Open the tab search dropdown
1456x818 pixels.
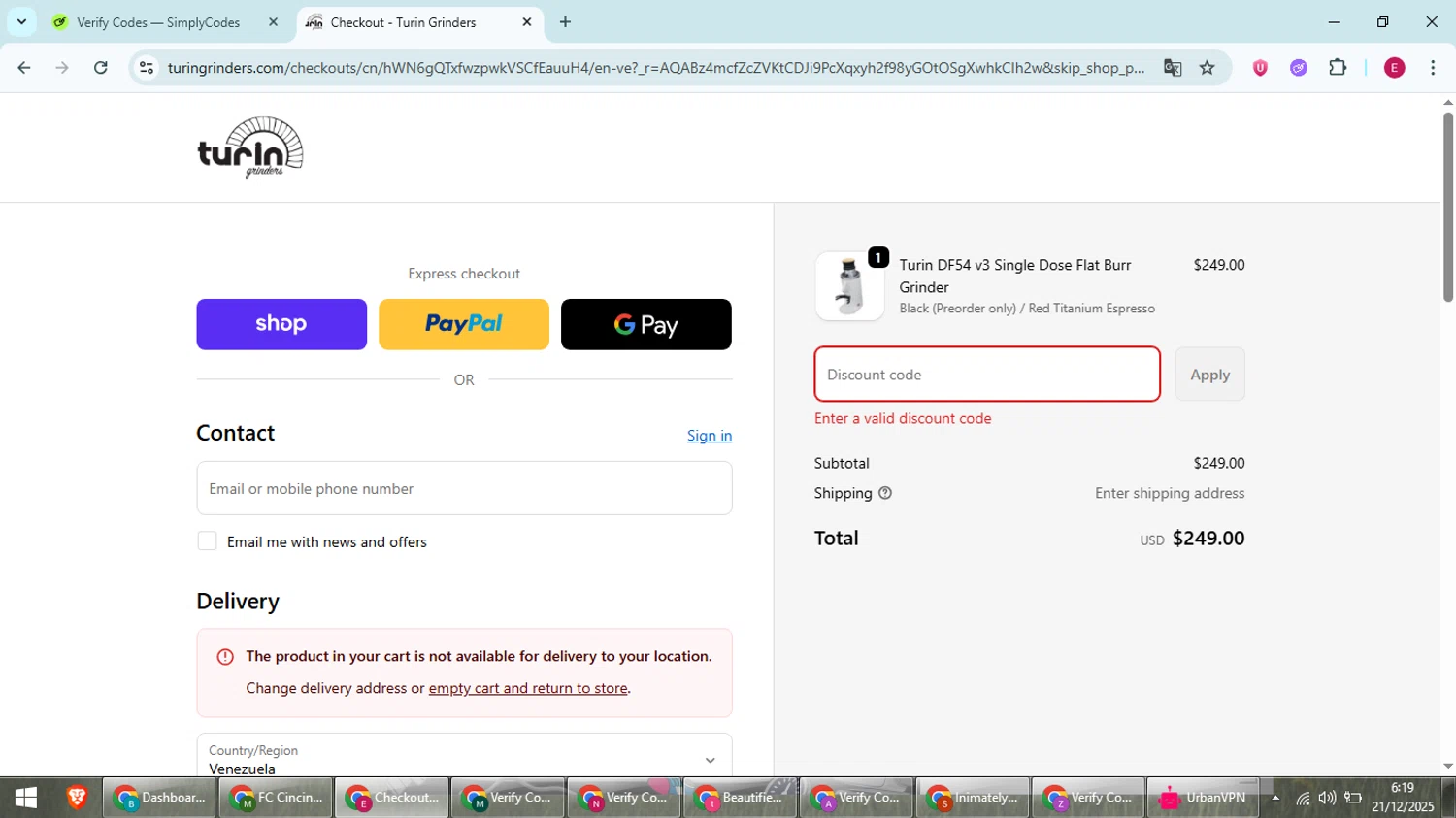pyautogui.click(x=21, y=22)
